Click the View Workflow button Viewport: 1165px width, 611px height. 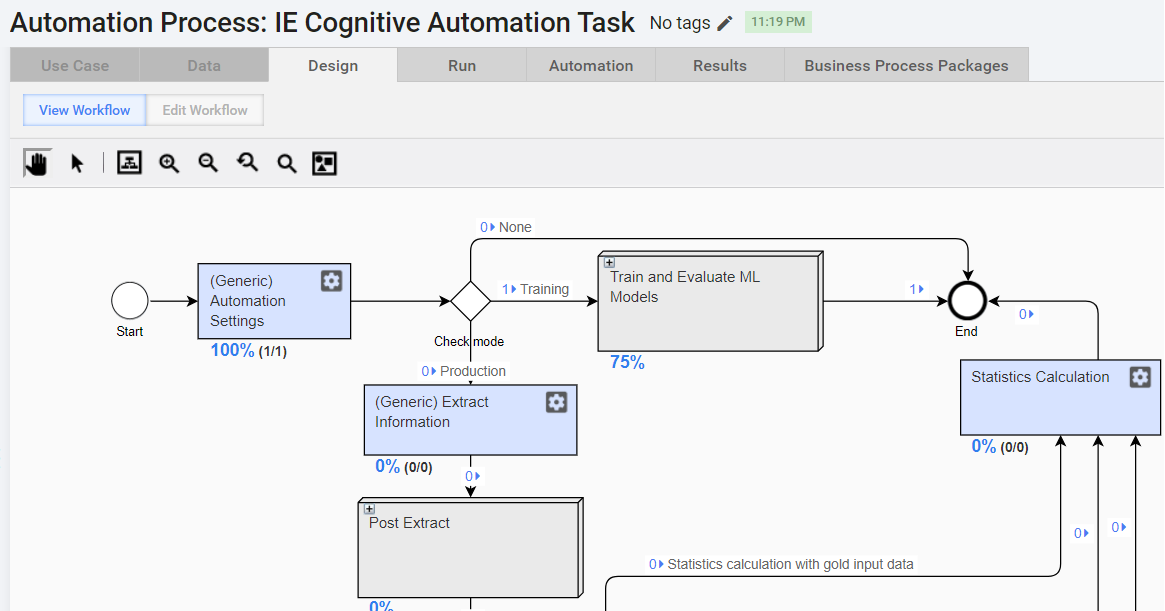click(x=85, y=110)
